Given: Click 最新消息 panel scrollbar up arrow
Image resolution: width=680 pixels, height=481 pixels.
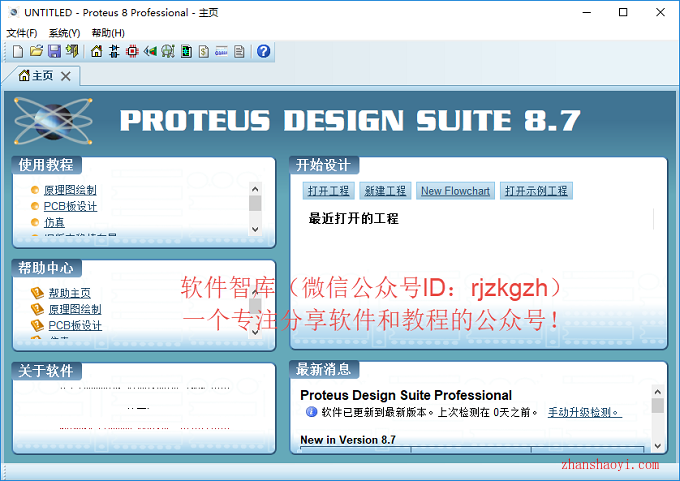Looking at the screenshot, I should point(658,392).
